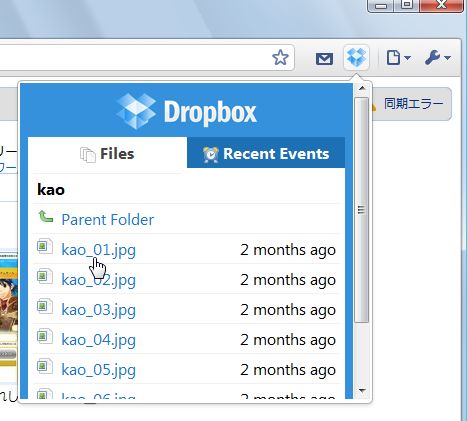Open the mail envelope extension icon
The height and width of the screenshot is (421, 467).
click(324, 59)
